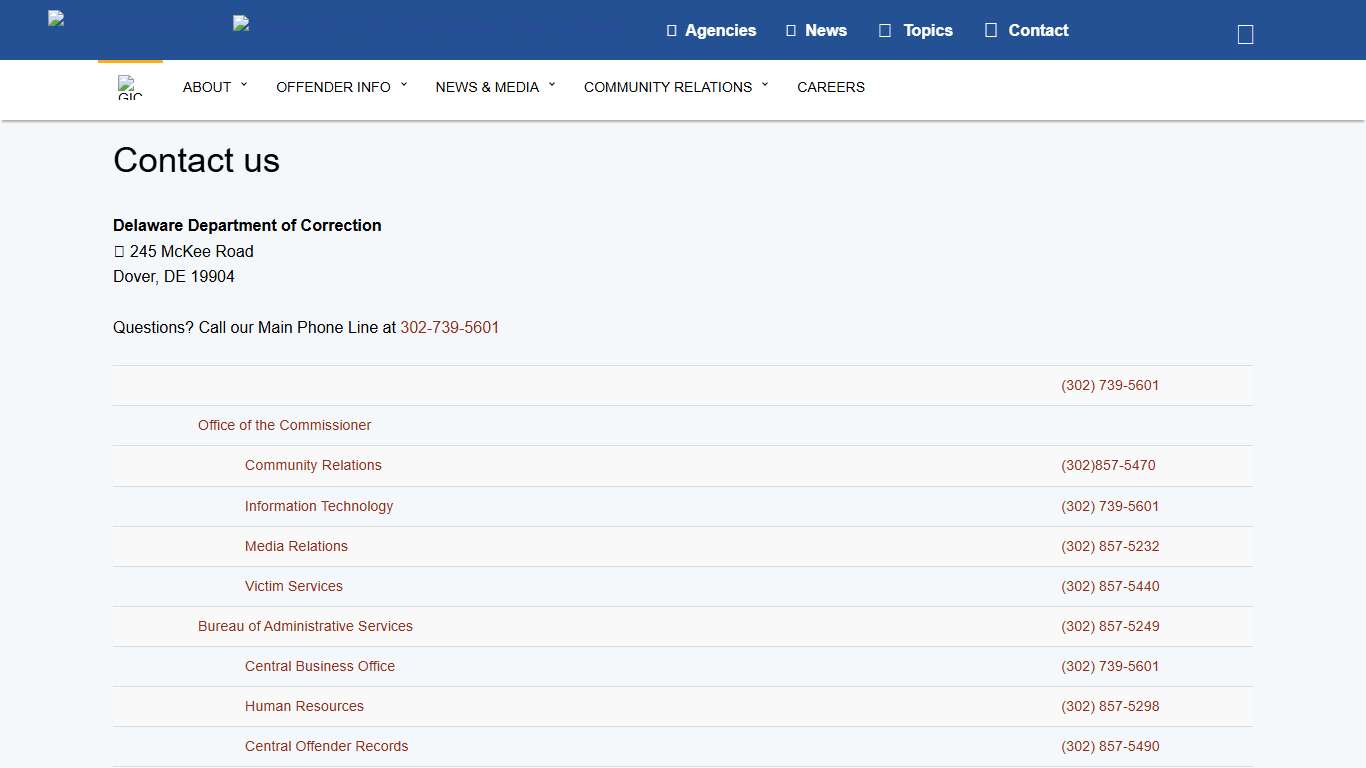Expand the ABOUT dropdown menu
The height and width of the screenshot is (768, 1366).
pyautogui.click(x=214, y=88)
